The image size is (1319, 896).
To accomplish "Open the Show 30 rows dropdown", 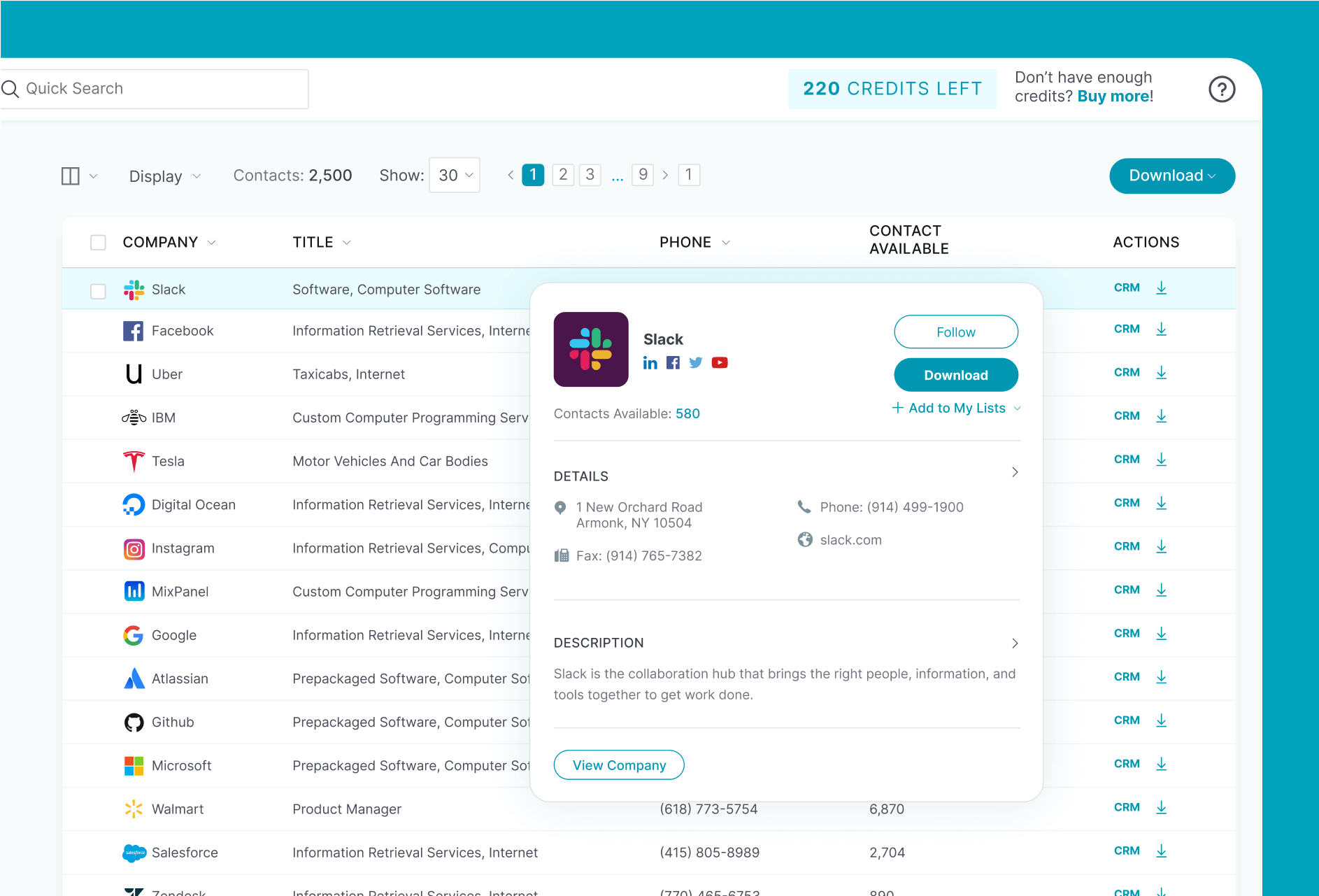I will 455,176.
